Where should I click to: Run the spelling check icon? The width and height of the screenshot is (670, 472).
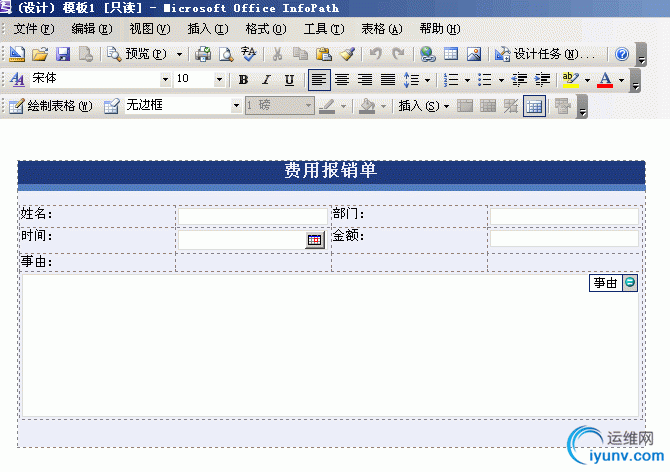pos(248,54)
